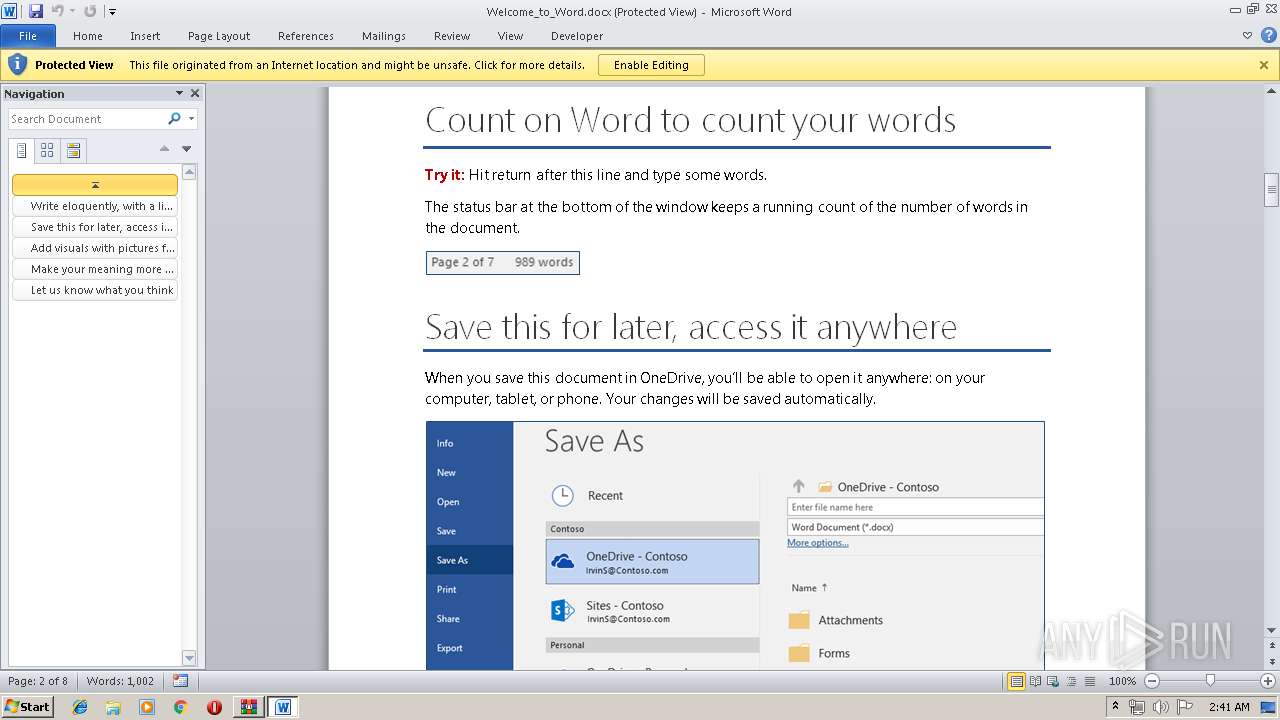Click Navigation list scroll up arrow
Screen dimensions: 1280x720
(x=189, y=172)
